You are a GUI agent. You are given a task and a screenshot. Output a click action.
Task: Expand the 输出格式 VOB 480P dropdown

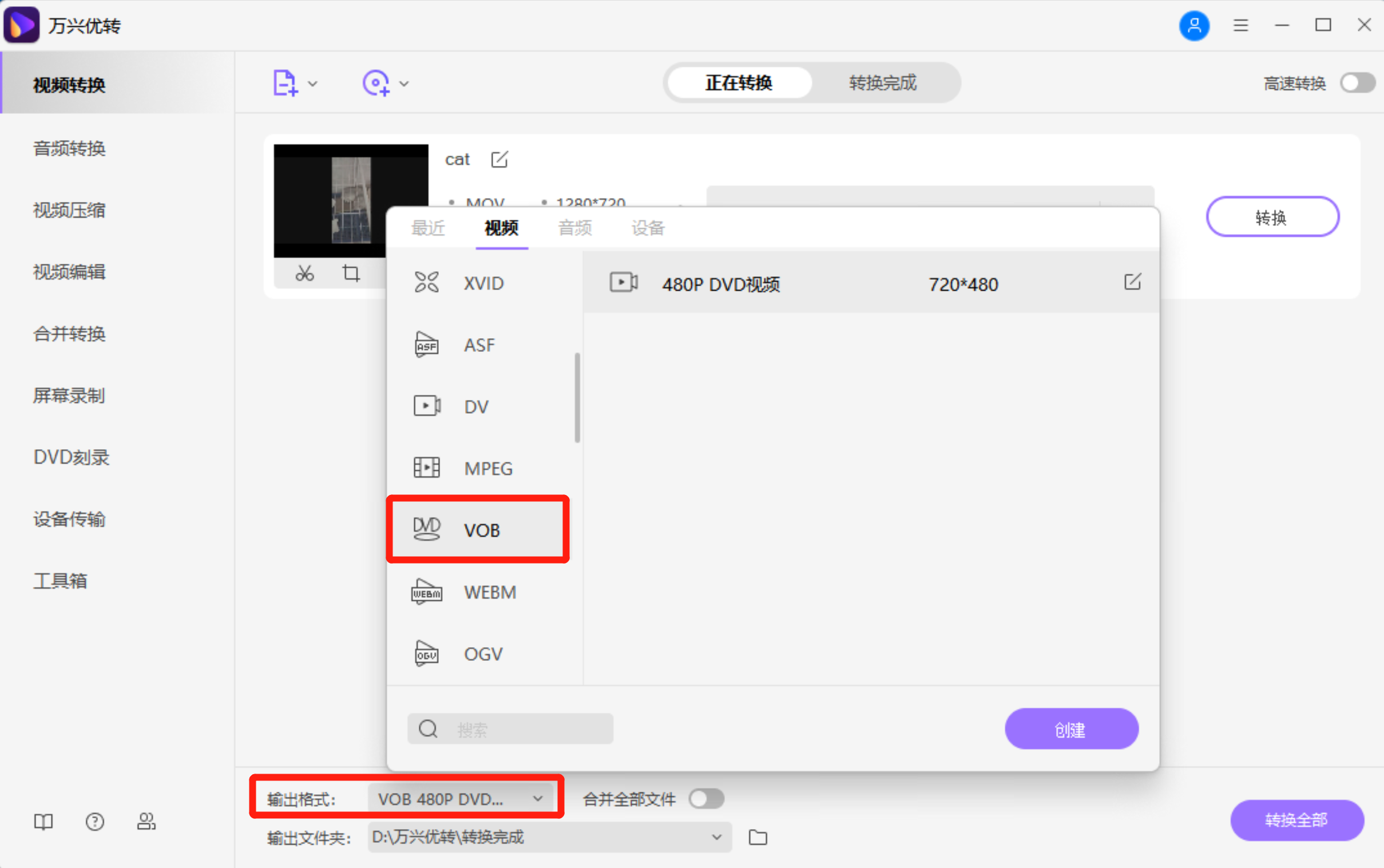click(537, 799)
